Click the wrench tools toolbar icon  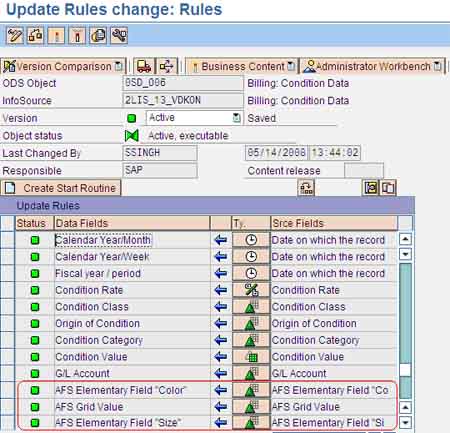(119, 35)
